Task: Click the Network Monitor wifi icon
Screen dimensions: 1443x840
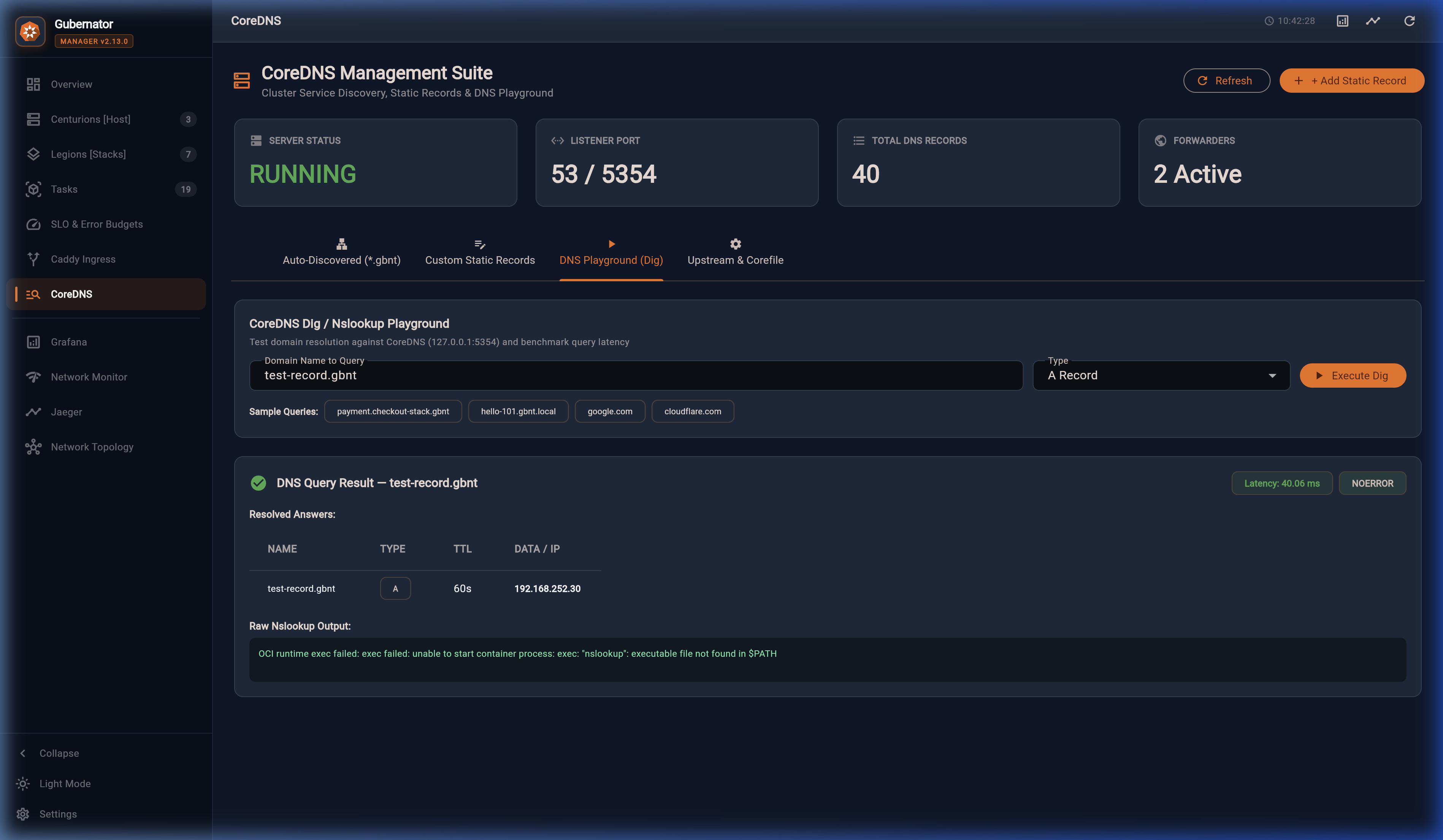Action: 33,377
